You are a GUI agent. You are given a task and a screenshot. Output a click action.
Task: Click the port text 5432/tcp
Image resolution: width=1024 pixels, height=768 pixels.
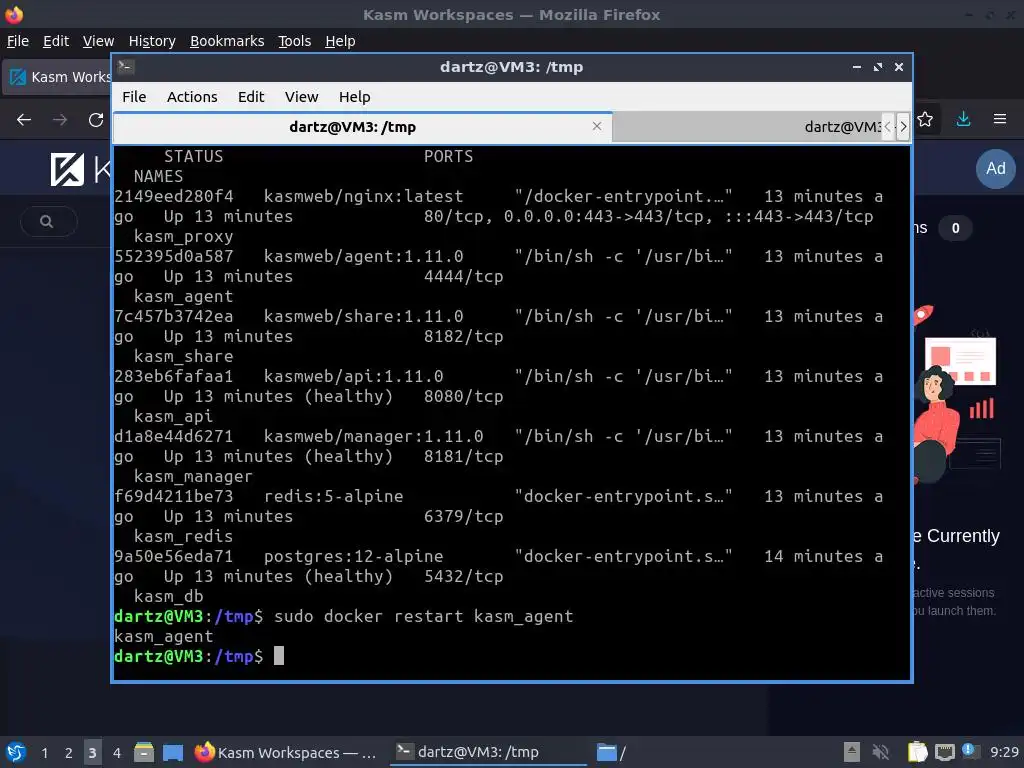pyautogui.click(x=464, y=577)
